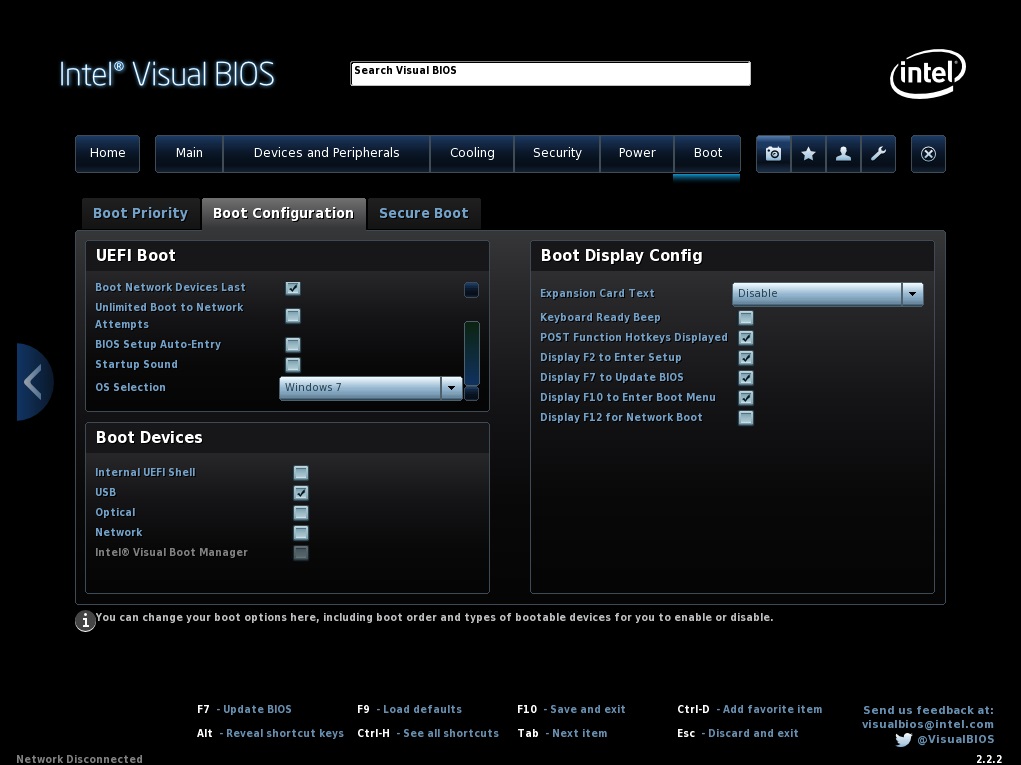Enable Display F12 for Network Boot
Image resolution: width=1021 pixels, height=765 pixels.
point(746,418)
